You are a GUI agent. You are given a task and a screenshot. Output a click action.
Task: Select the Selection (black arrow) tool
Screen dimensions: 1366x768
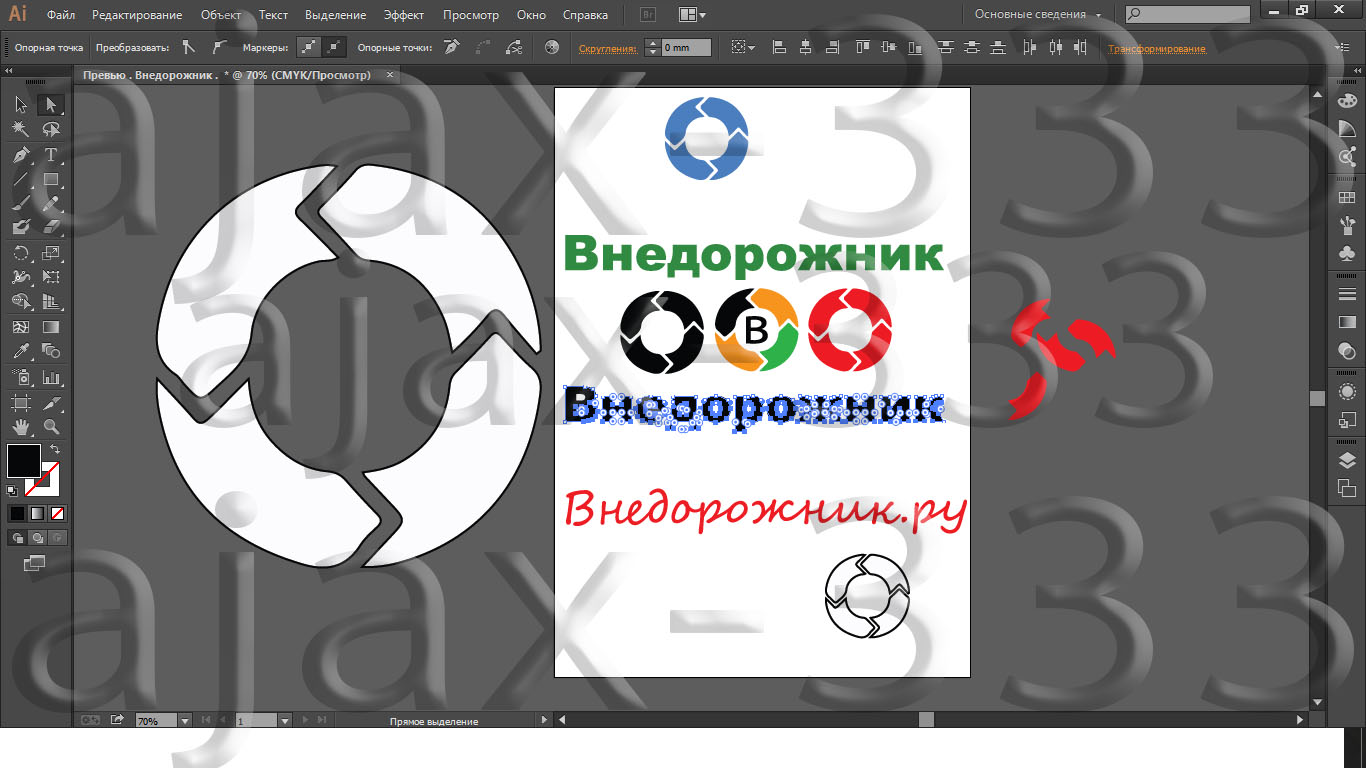click(x=21, y=105)
